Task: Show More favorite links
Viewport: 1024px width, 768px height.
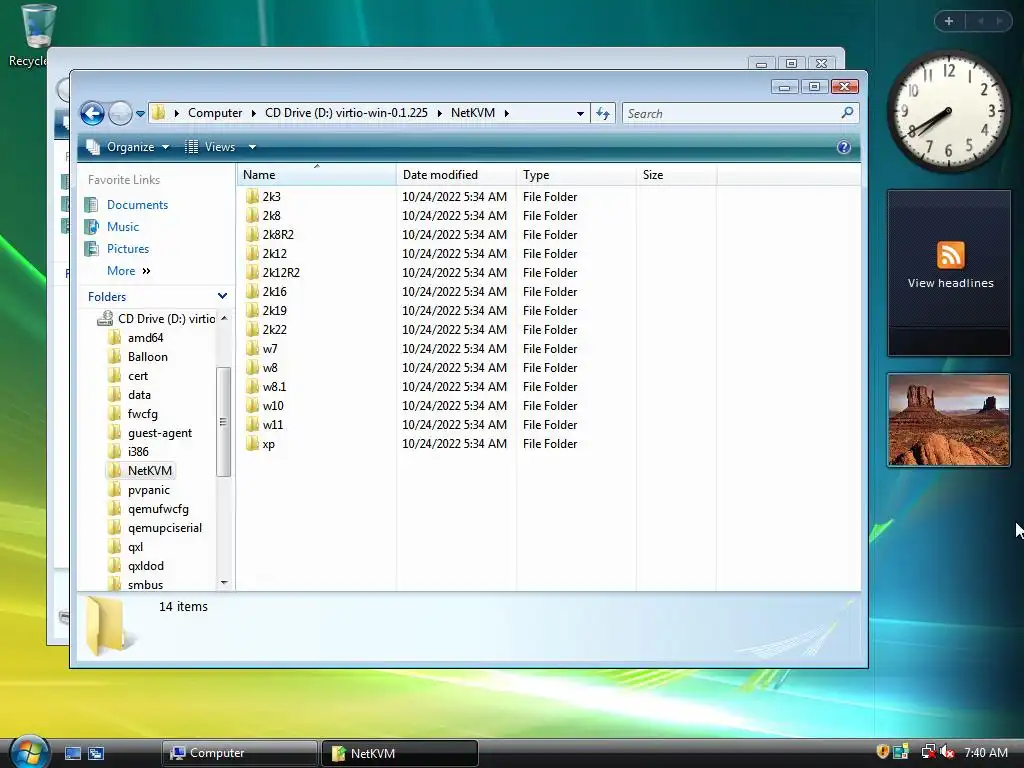Action: 129,270
